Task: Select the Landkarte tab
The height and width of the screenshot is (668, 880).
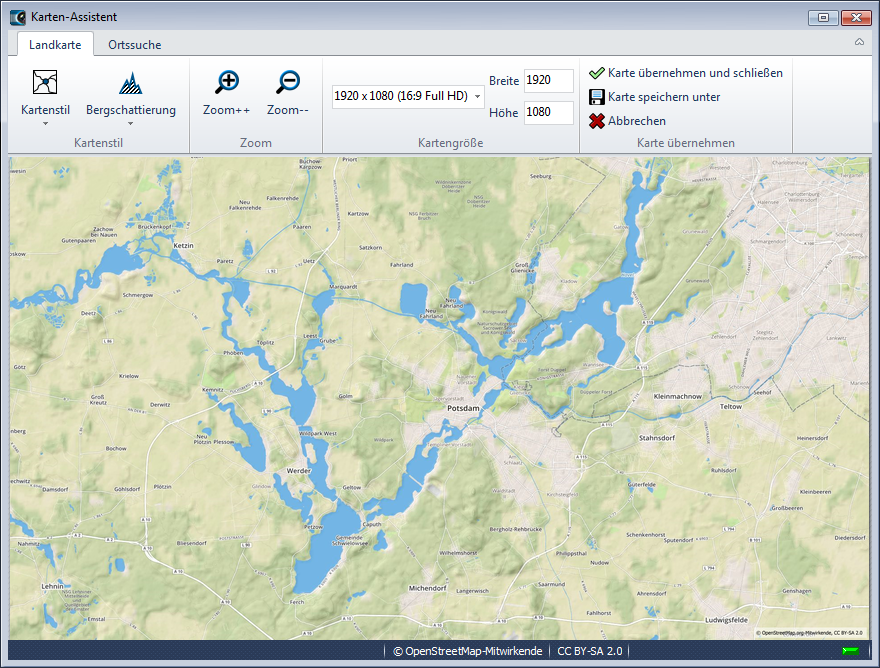Action: point(55,44)
